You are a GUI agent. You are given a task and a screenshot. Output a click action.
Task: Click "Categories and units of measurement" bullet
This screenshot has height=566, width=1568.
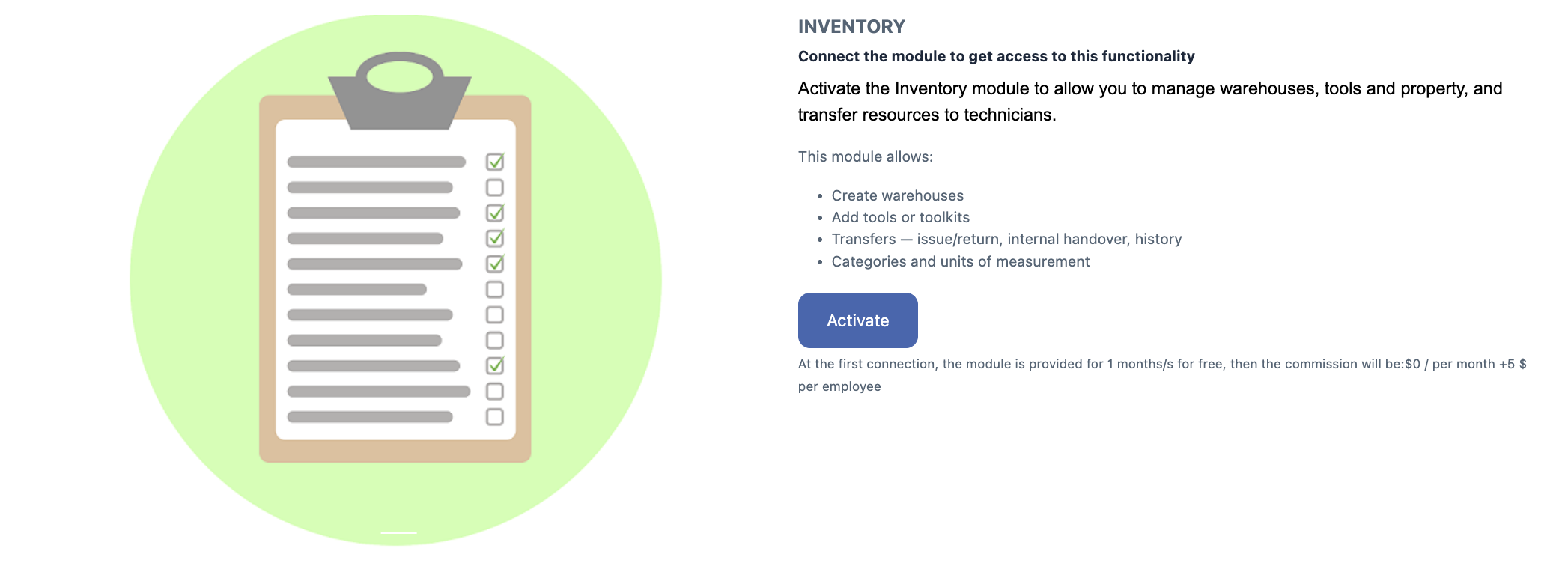[960, 261]
